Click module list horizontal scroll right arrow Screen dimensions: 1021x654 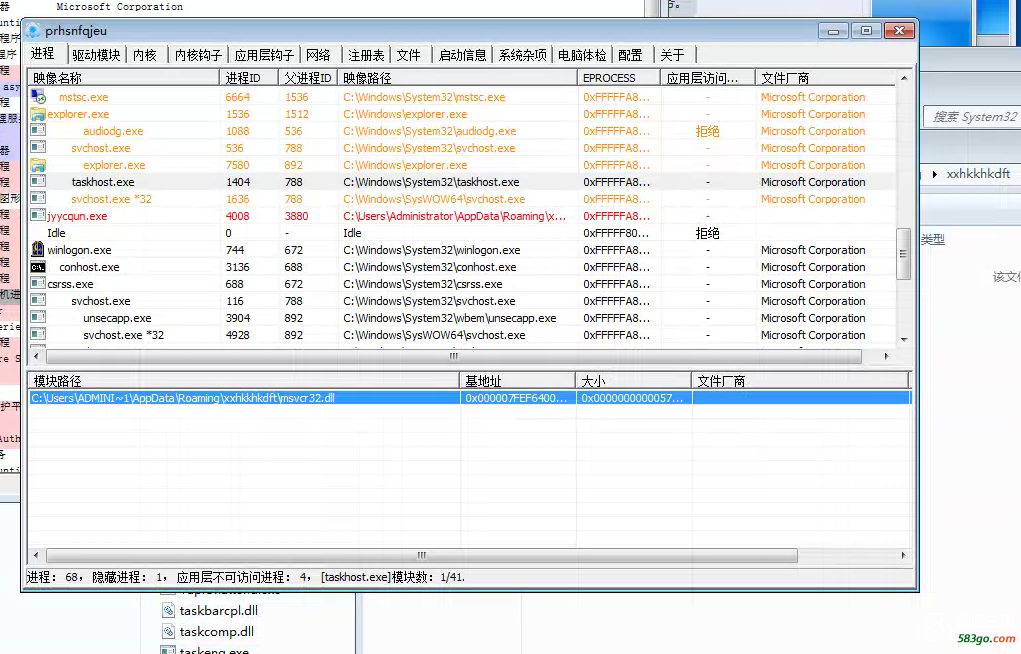(903, 556)
